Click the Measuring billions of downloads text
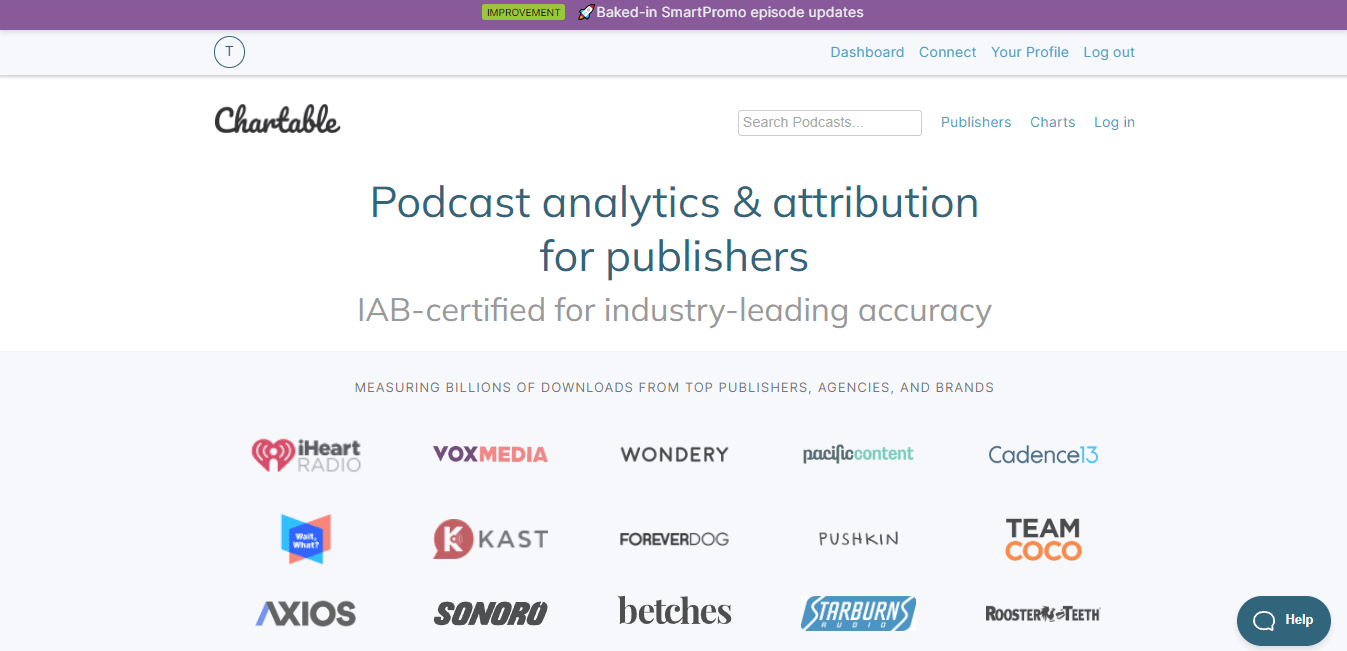This screenshot has height=651, width=1347. coord(674,387)
